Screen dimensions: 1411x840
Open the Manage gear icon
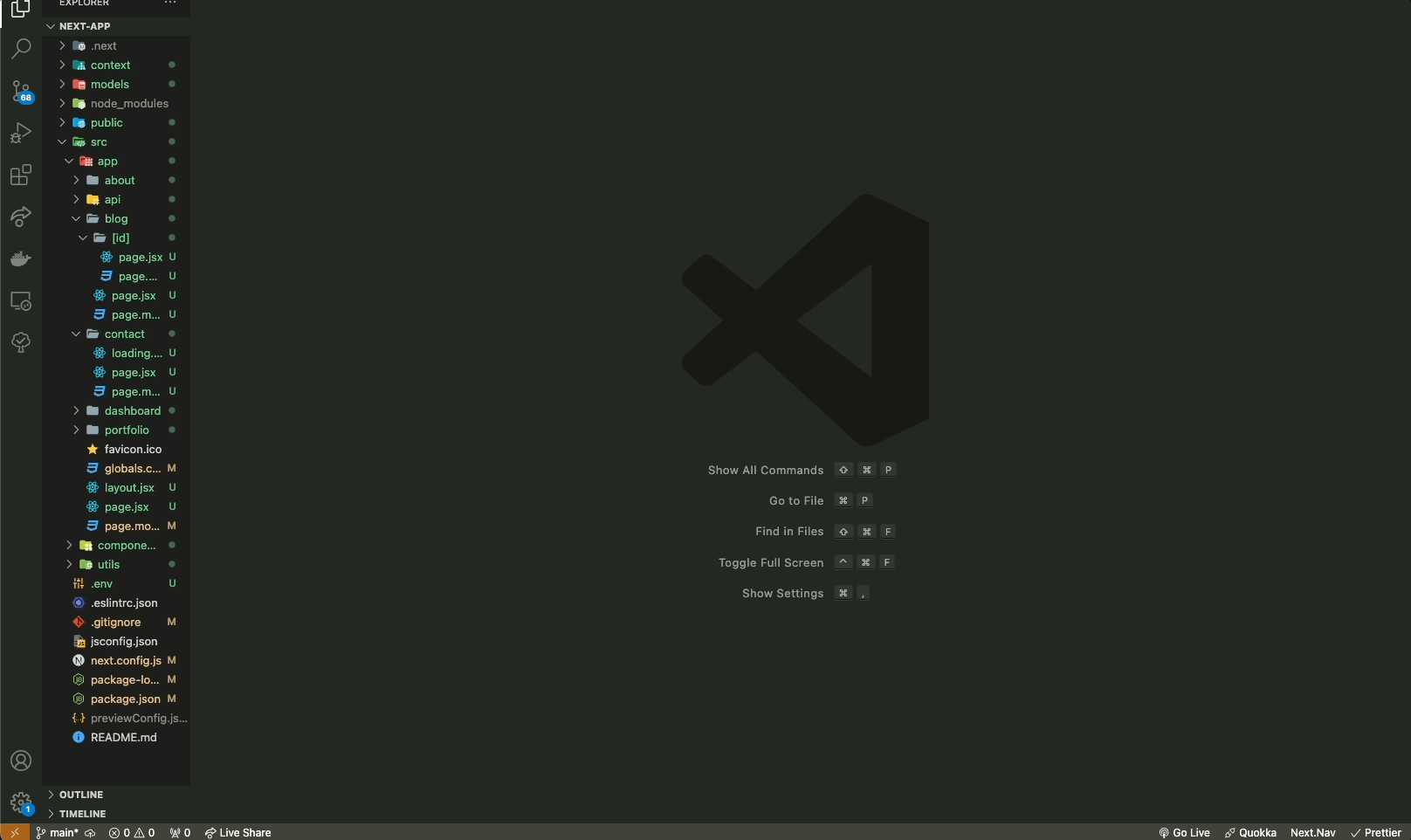click(21, 802)
